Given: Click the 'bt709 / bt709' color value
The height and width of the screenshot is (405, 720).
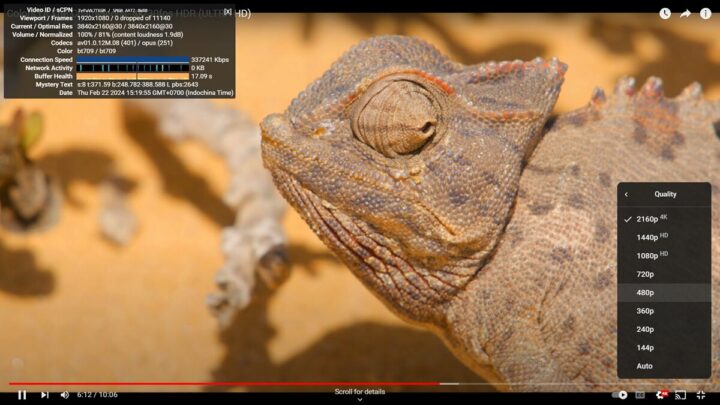Looking at the screenshot, I should 96,51.
